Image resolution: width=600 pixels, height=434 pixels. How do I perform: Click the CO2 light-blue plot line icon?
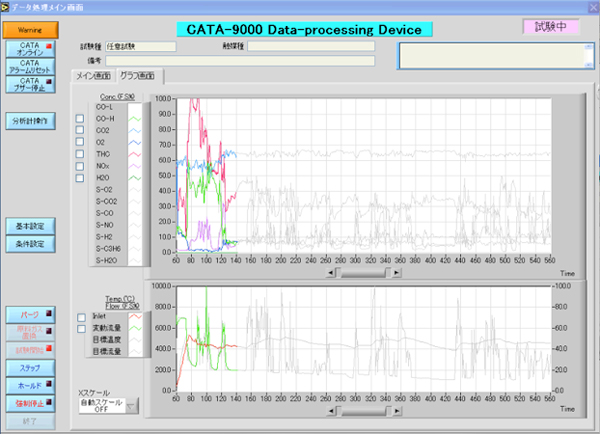coord(134,131)
